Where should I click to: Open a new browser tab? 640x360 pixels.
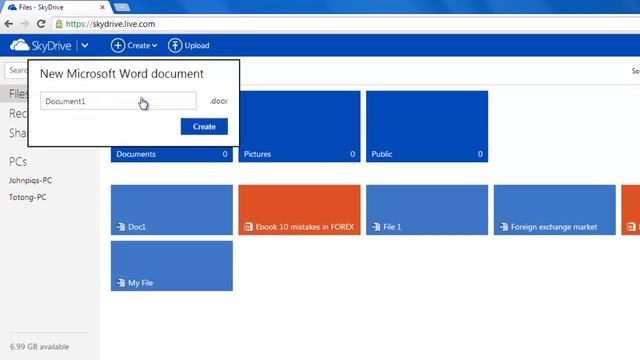click(122, 7)
